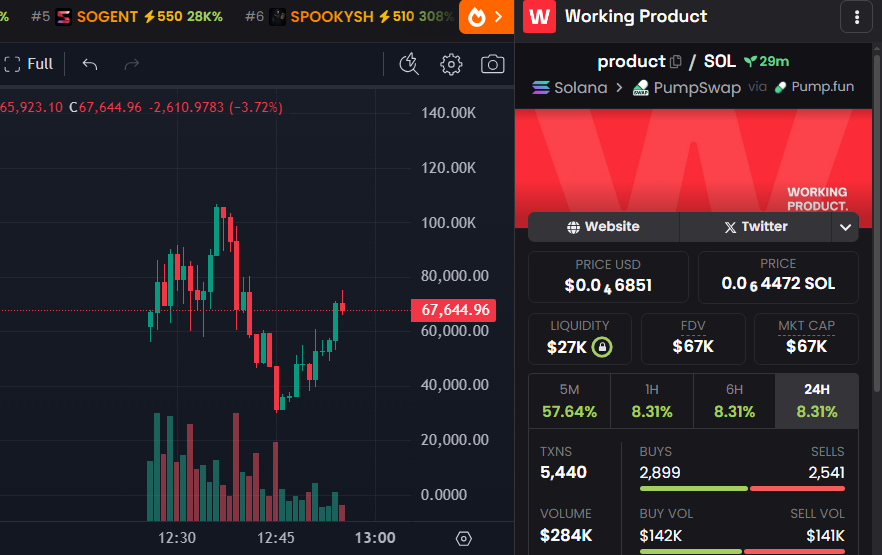Click the 100.00K price axis label

448,223
